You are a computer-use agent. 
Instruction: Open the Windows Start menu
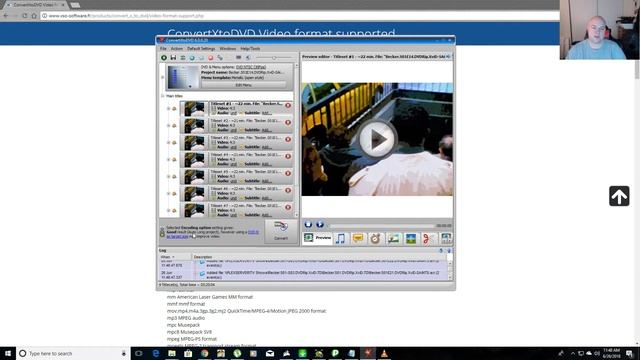click(8, 353)
